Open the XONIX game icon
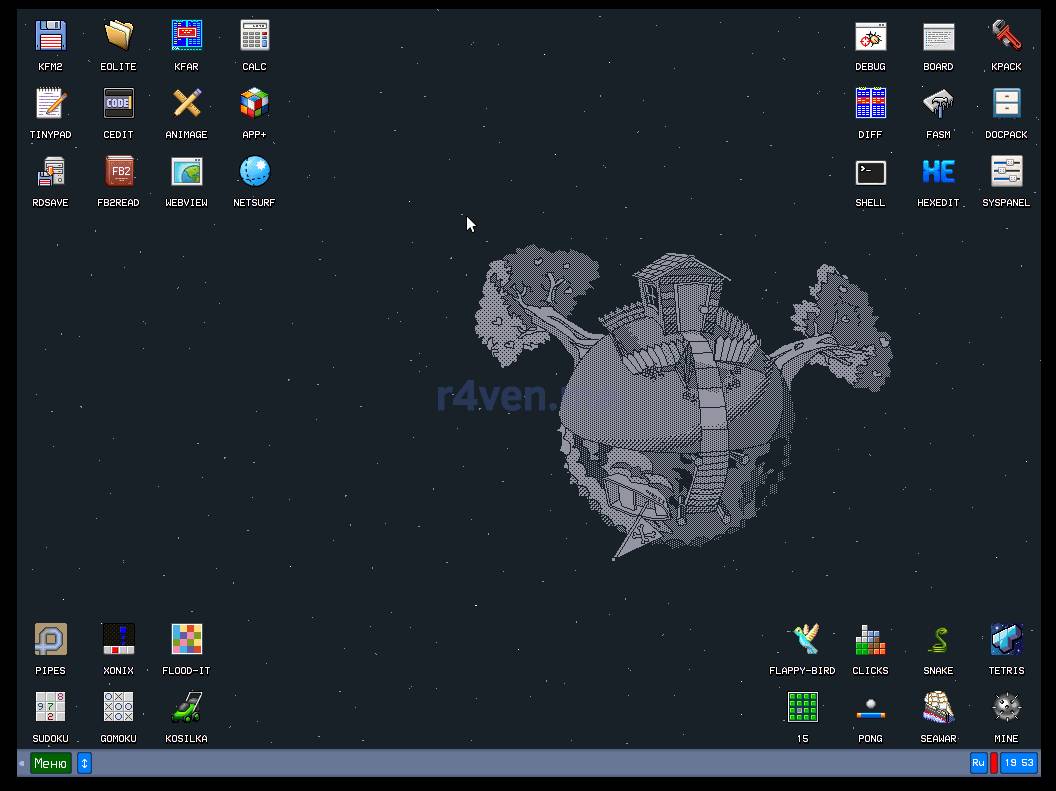1056x791 pixels. point(118,640)
